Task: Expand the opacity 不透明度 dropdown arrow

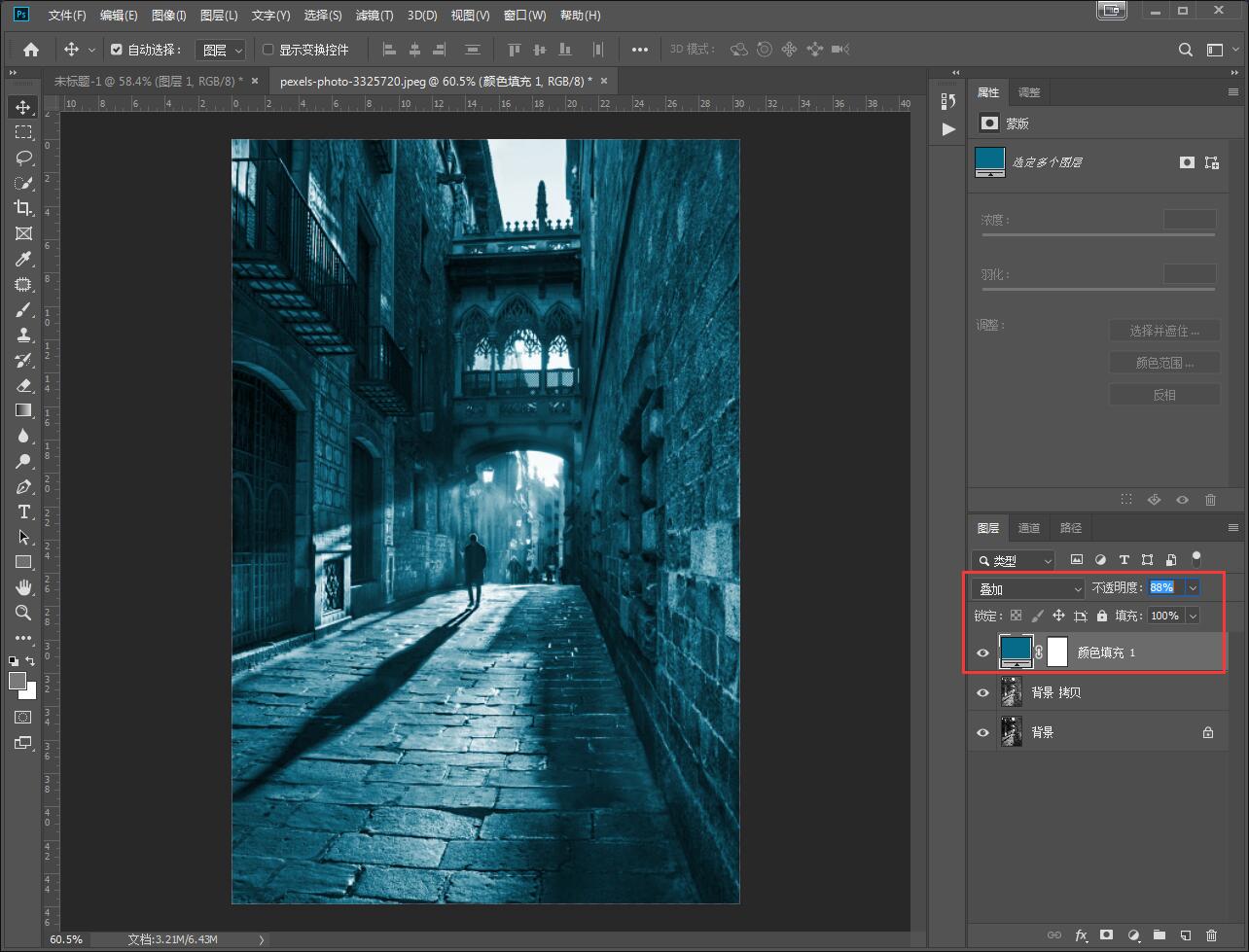Action: [x=1193, y=588]
